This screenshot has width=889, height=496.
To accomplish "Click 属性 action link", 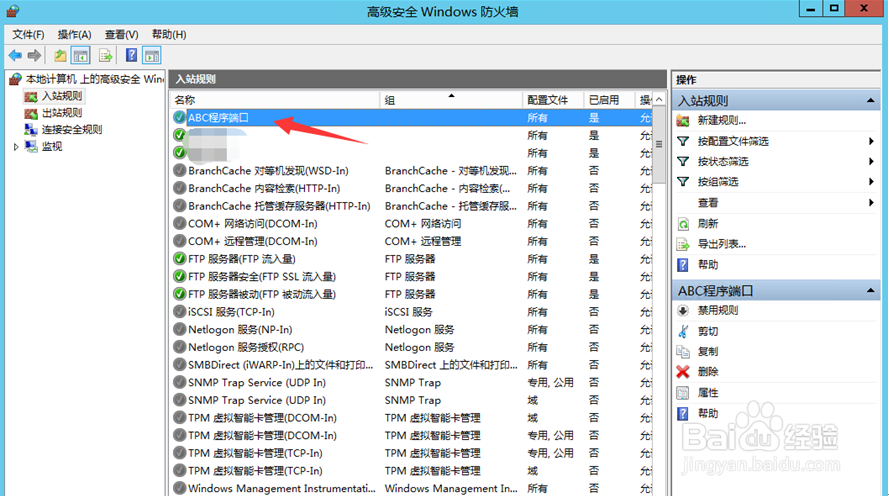I will click(708, 392).
